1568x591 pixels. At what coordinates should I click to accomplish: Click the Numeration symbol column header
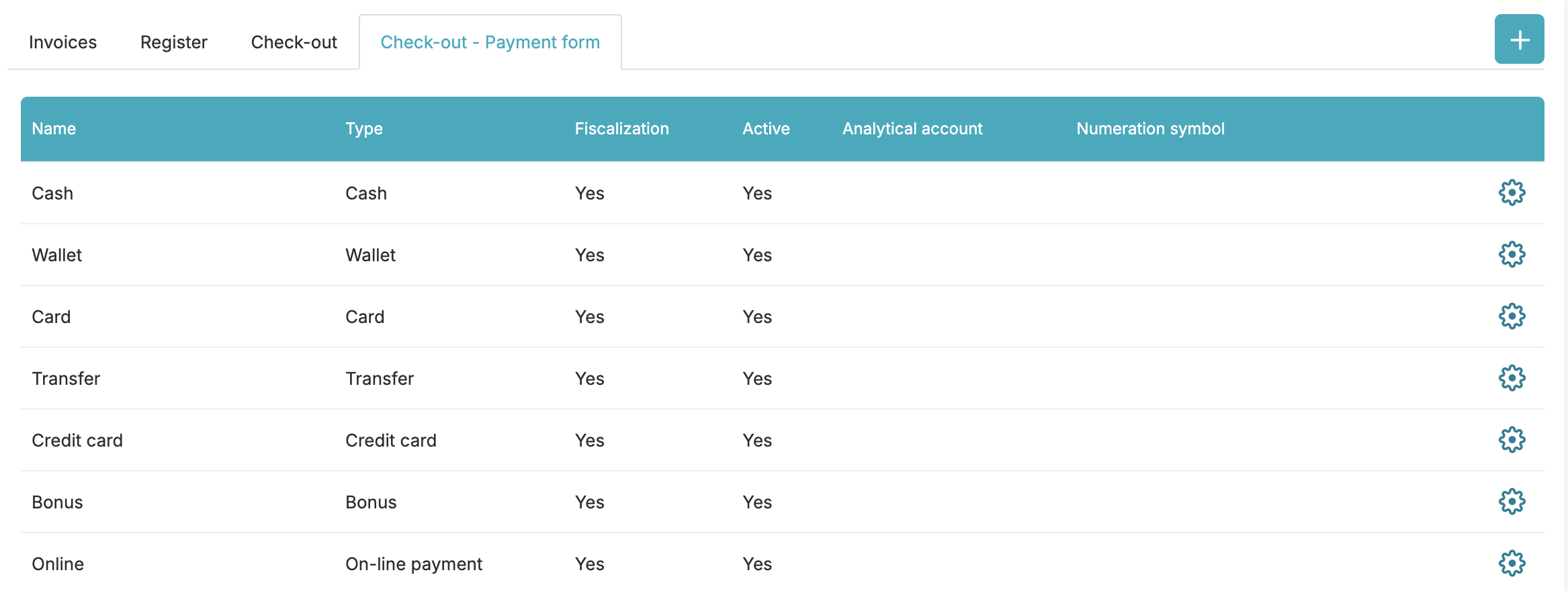tap(1150, 129)
